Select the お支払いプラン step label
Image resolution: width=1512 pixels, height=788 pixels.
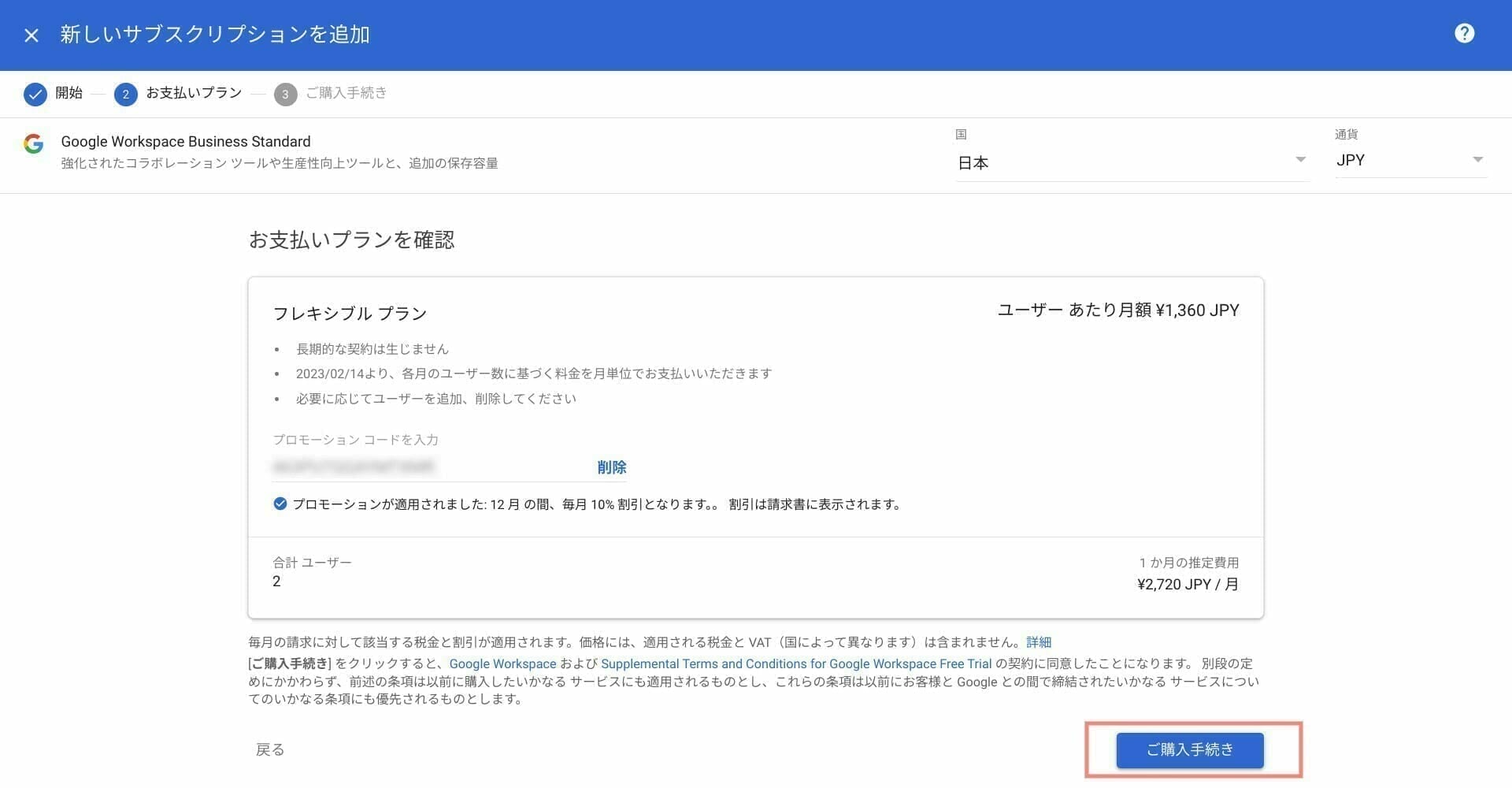[194, 93]
